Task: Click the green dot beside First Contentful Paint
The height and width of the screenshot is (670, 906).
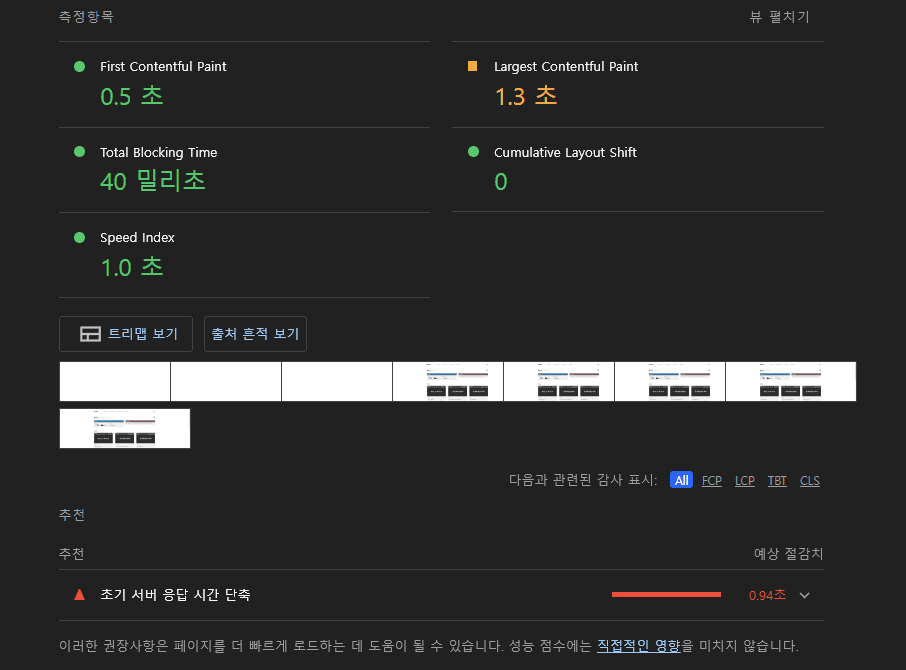Action: [79, 67]
